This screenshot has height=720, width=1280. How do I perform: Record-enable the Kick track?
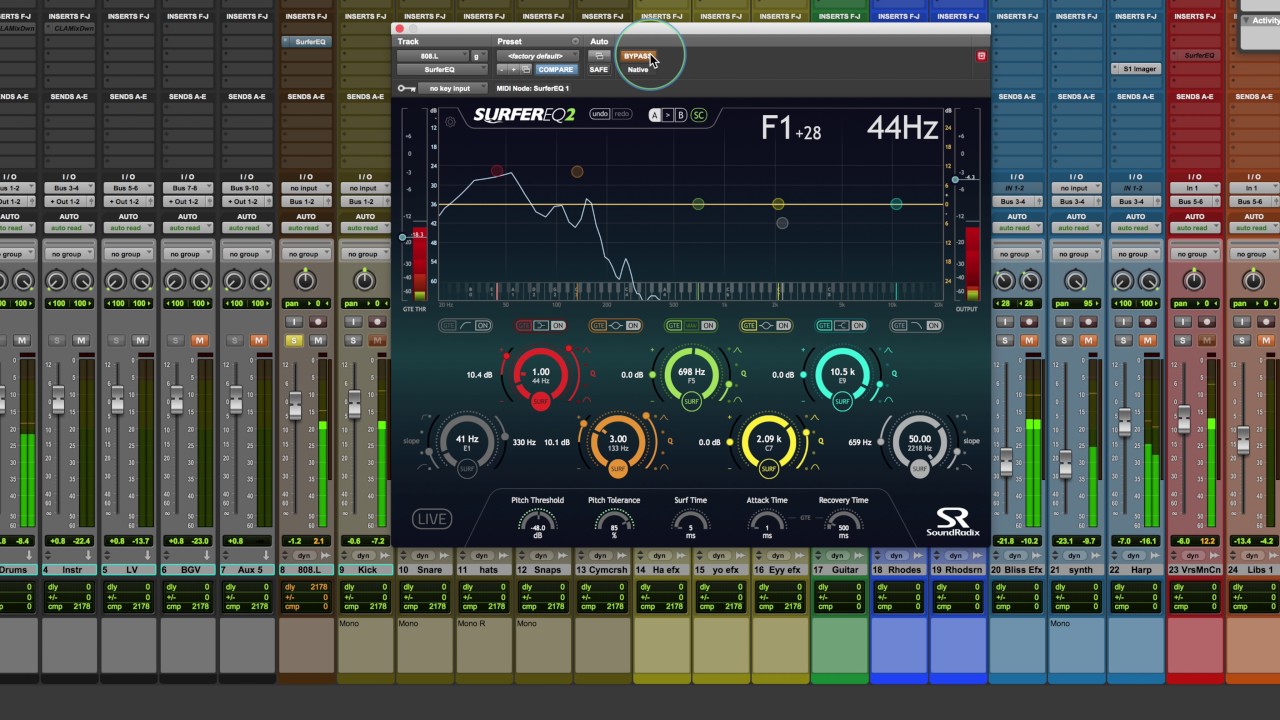coord(377,322)
